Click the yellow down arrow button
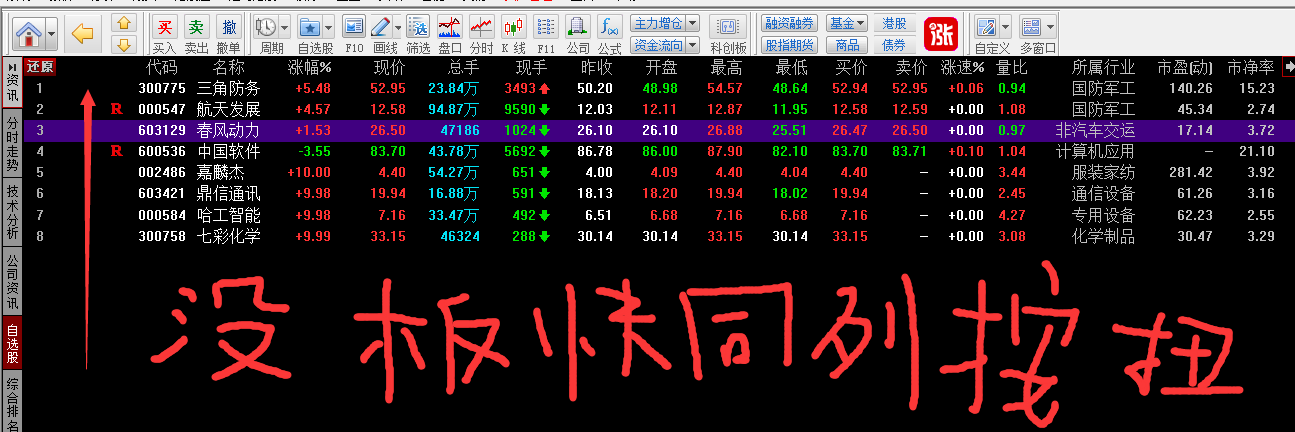Screen dimensions: 1295x432 [123, 44]
